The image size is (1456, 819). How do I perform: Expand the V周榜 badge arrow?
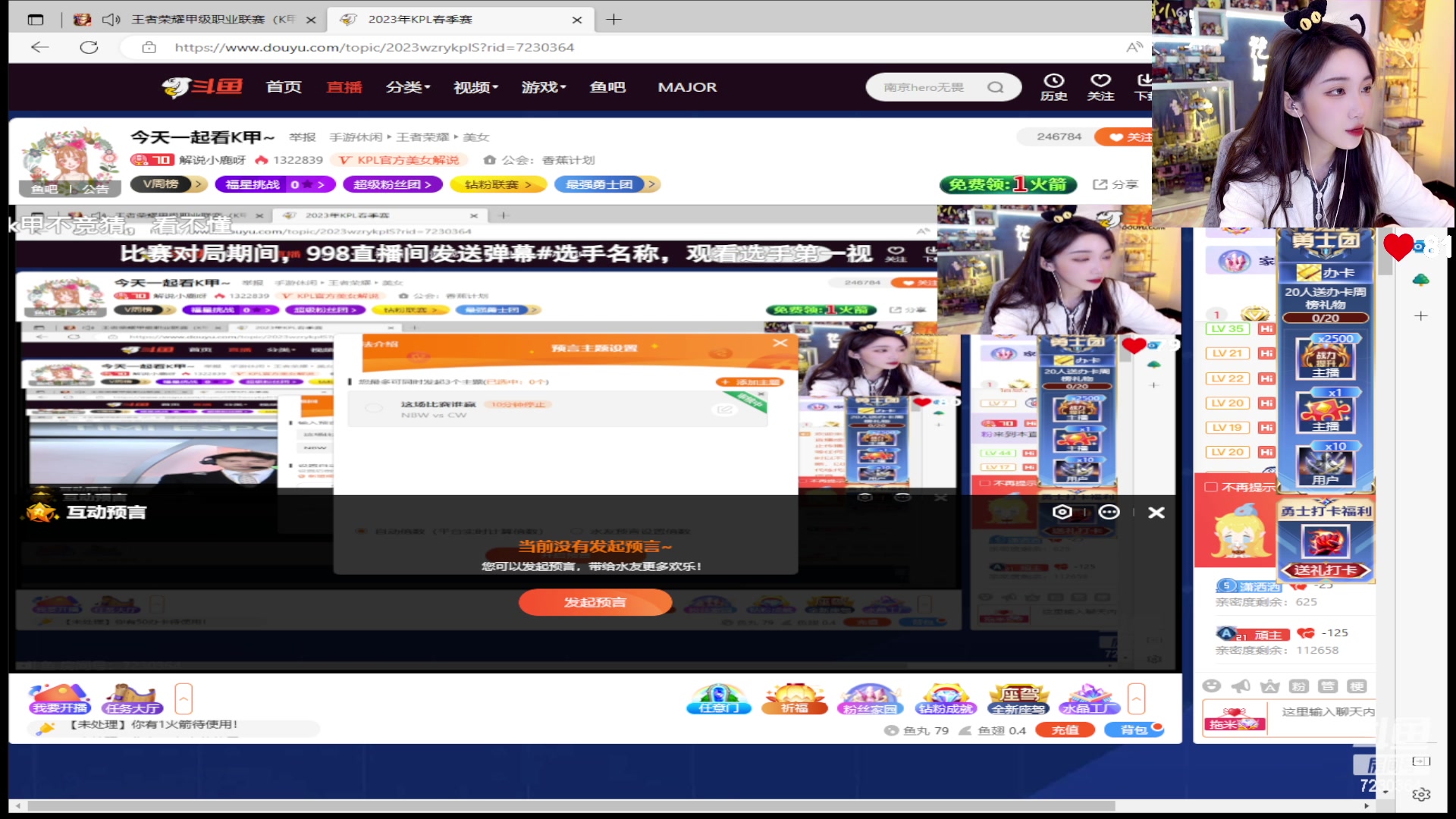pos(199,184)
